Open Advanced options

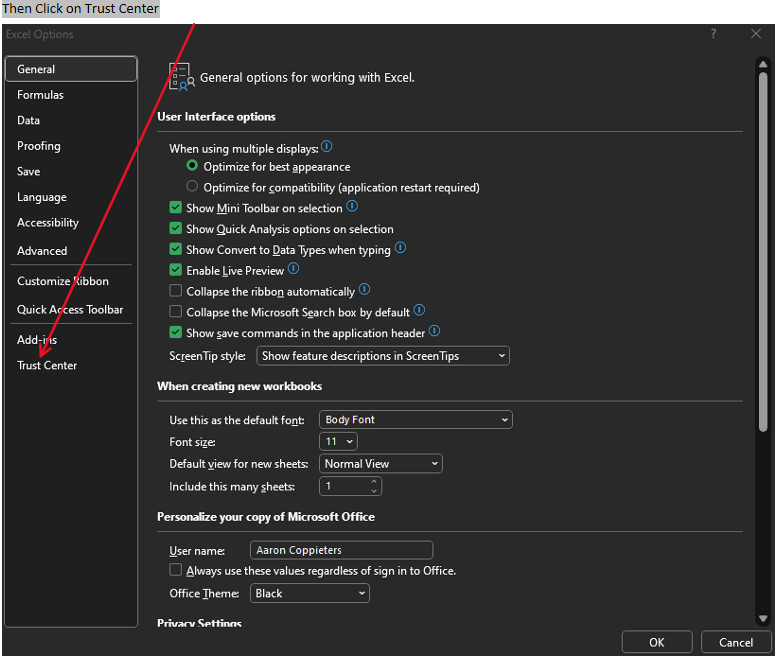(71, 251)
